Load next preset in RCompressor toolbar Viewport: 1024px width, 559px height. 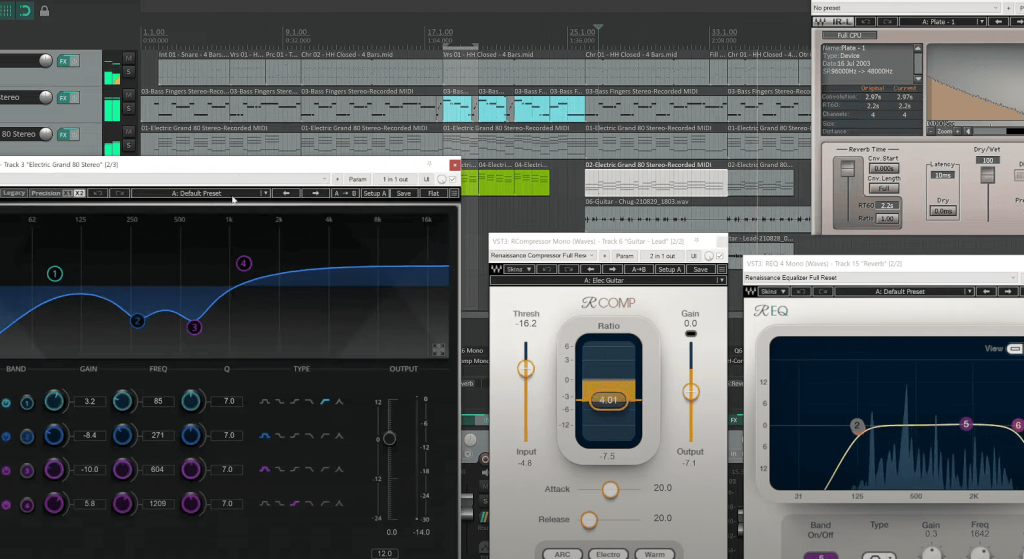(x=612, y=269)
